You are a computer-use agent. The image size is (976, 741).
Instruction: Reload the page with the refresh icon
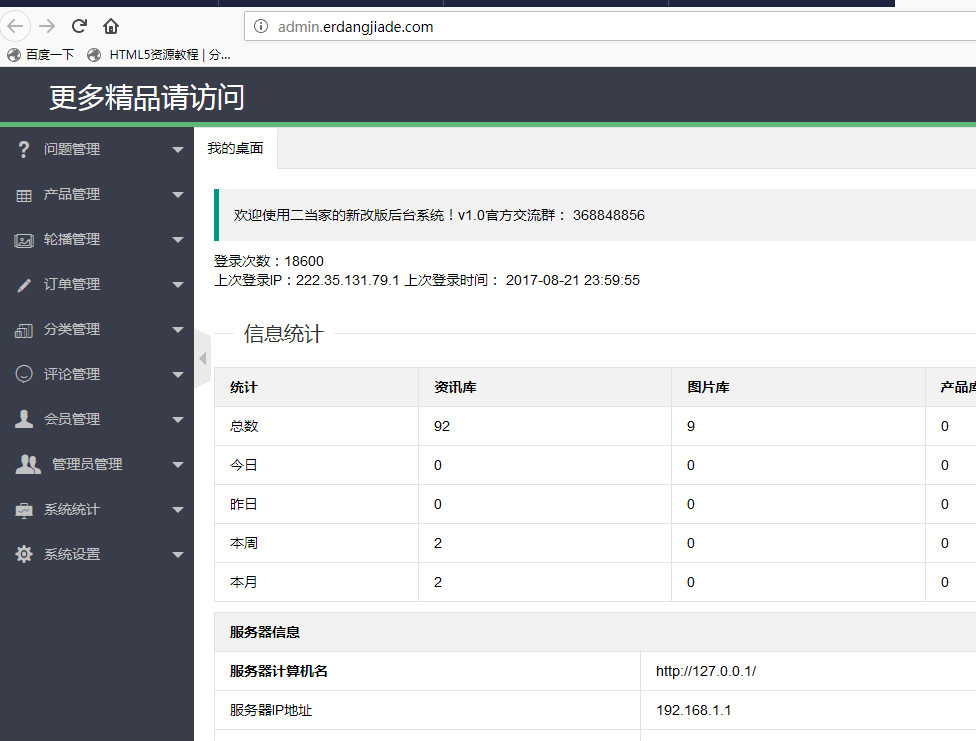tap(79, 26)
